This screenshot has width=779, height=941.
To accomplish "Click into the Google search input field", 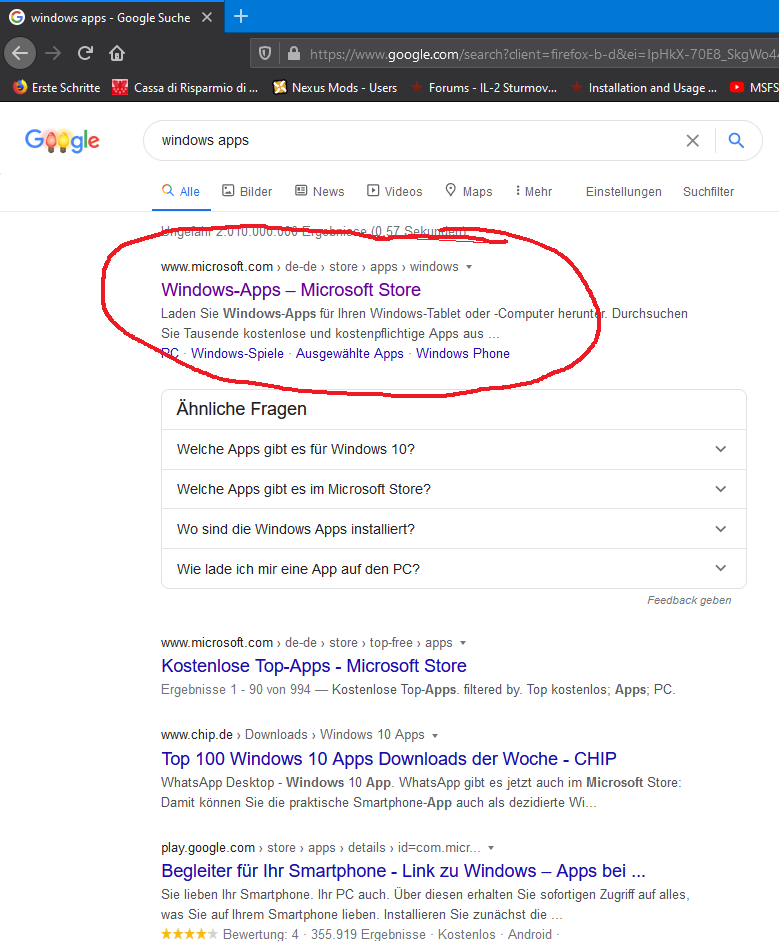I will pyautogui.click(x=414, y=140).
